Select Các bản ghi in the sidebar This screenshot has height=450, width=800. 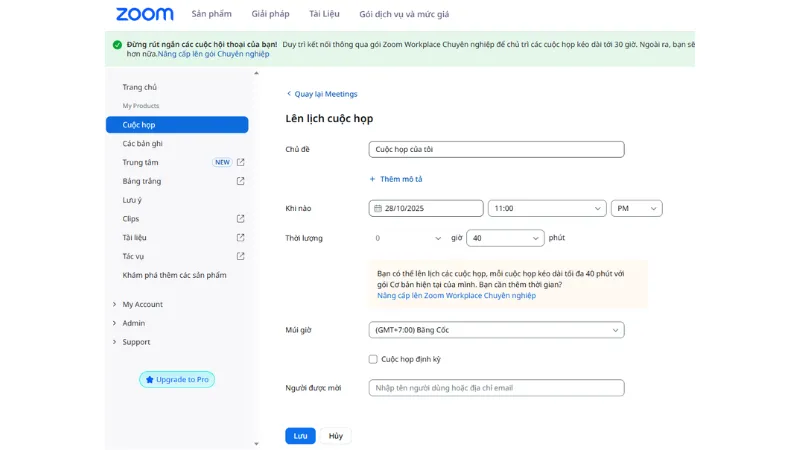(x=142, y=143)
